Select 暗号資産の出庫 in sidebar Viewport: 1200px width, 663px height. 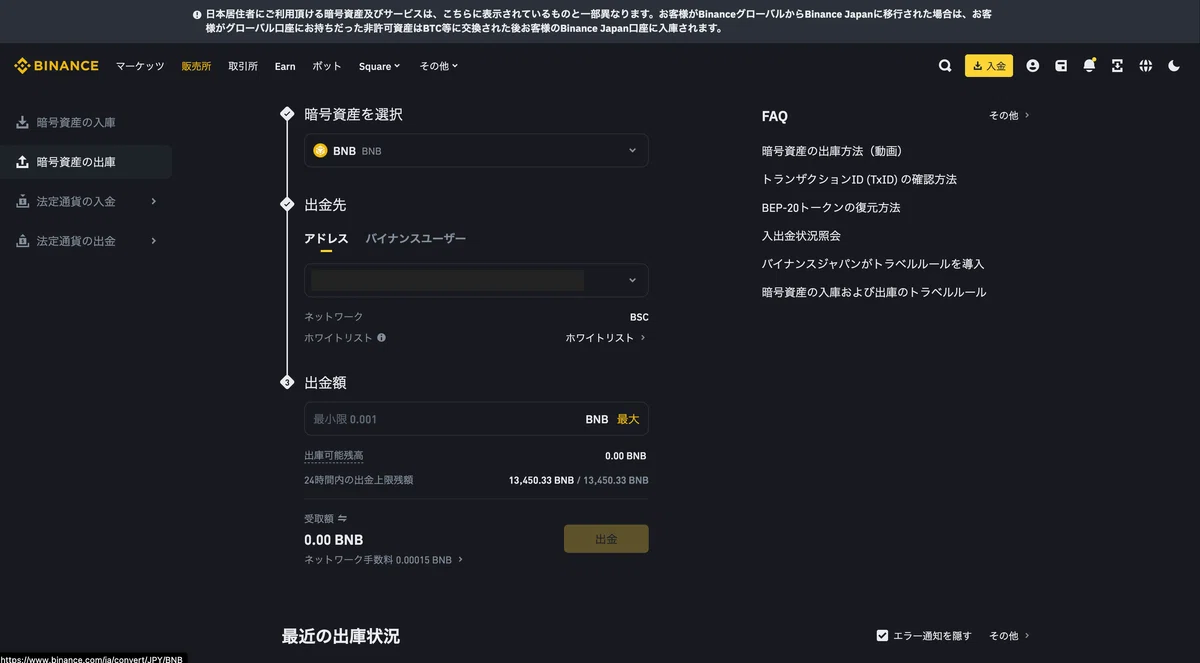86,162
